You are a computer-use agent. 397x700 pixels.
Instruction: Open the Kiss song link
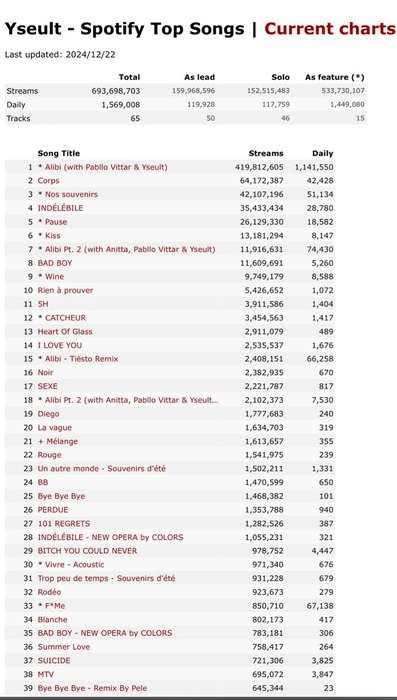point(52,236)
